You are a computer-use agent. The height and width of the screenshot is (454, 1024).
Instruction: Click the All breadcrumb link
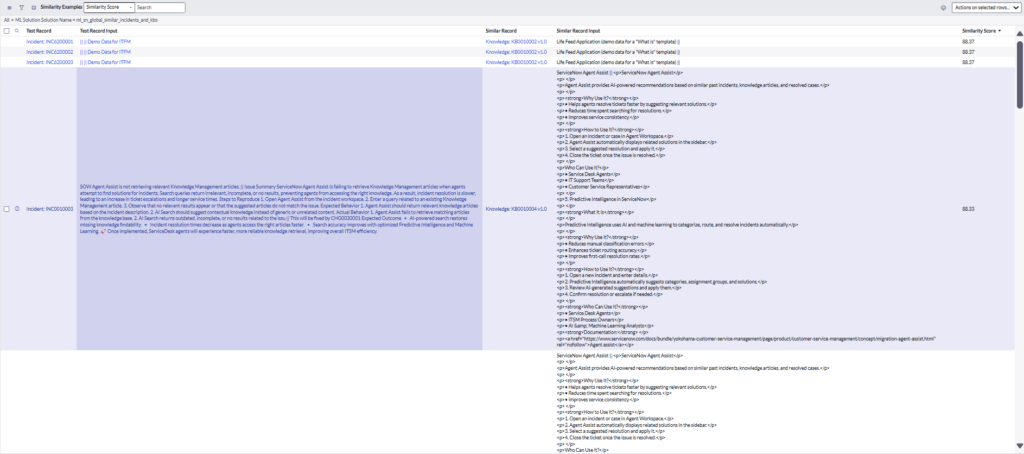point(7,20)
